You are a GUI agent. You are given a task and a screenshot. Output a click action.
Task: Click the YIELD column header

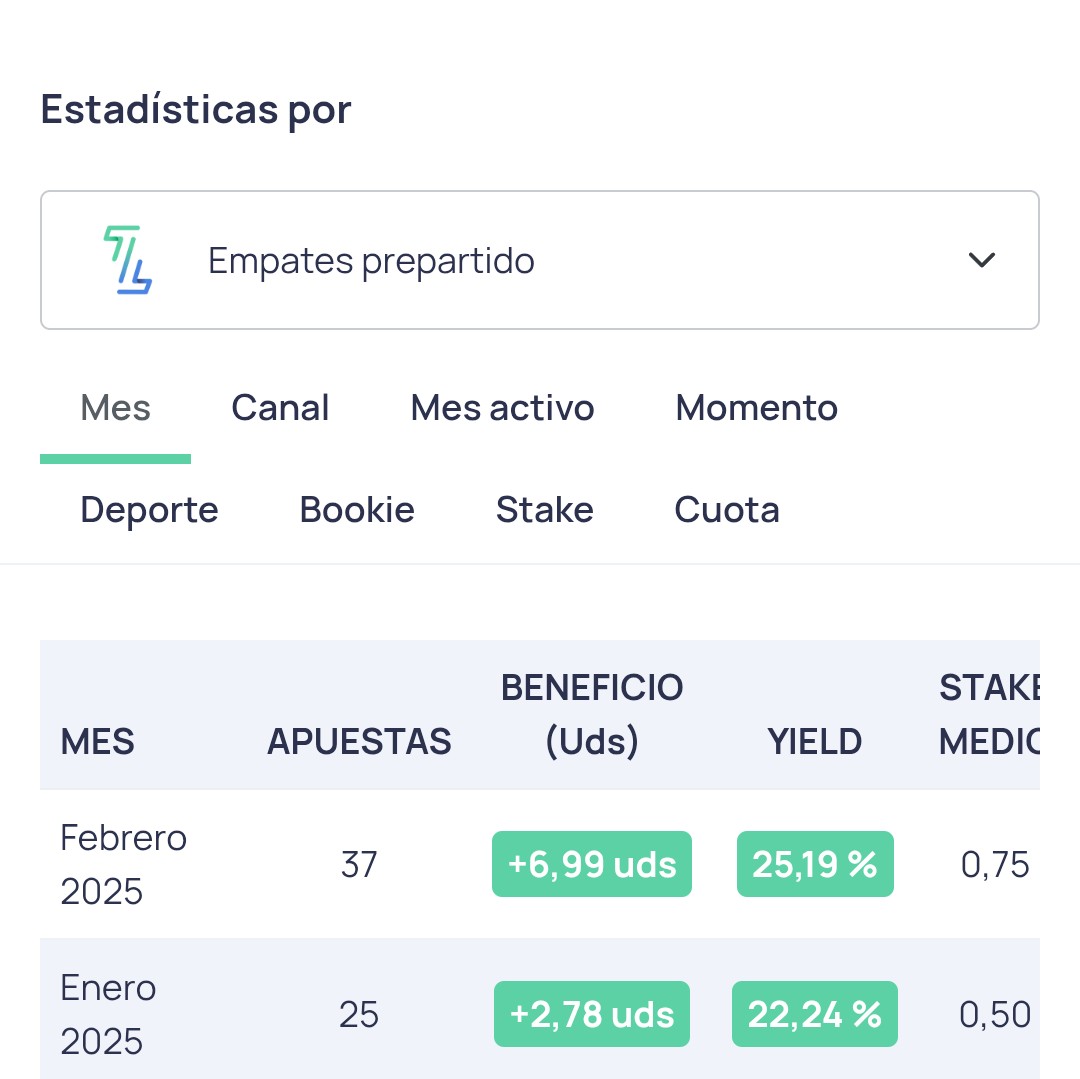(x=815, y=742)
